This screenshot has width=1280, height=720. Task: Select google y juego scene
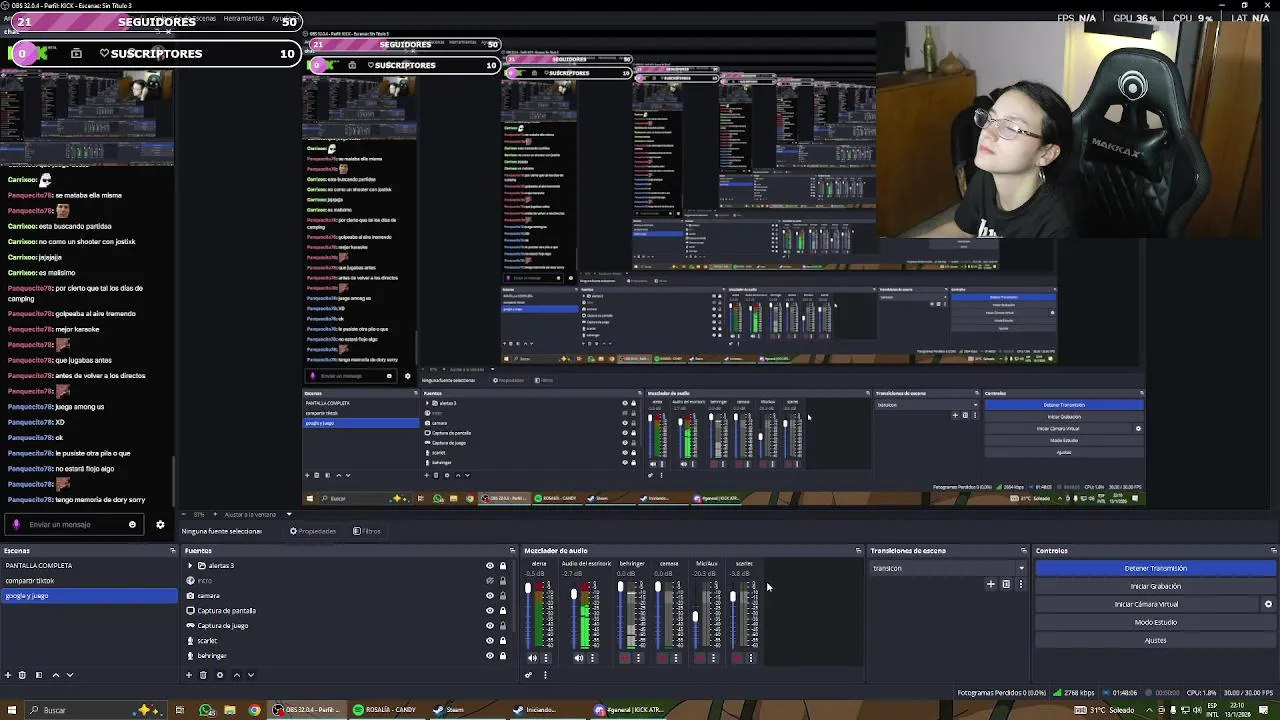point(89,596)
